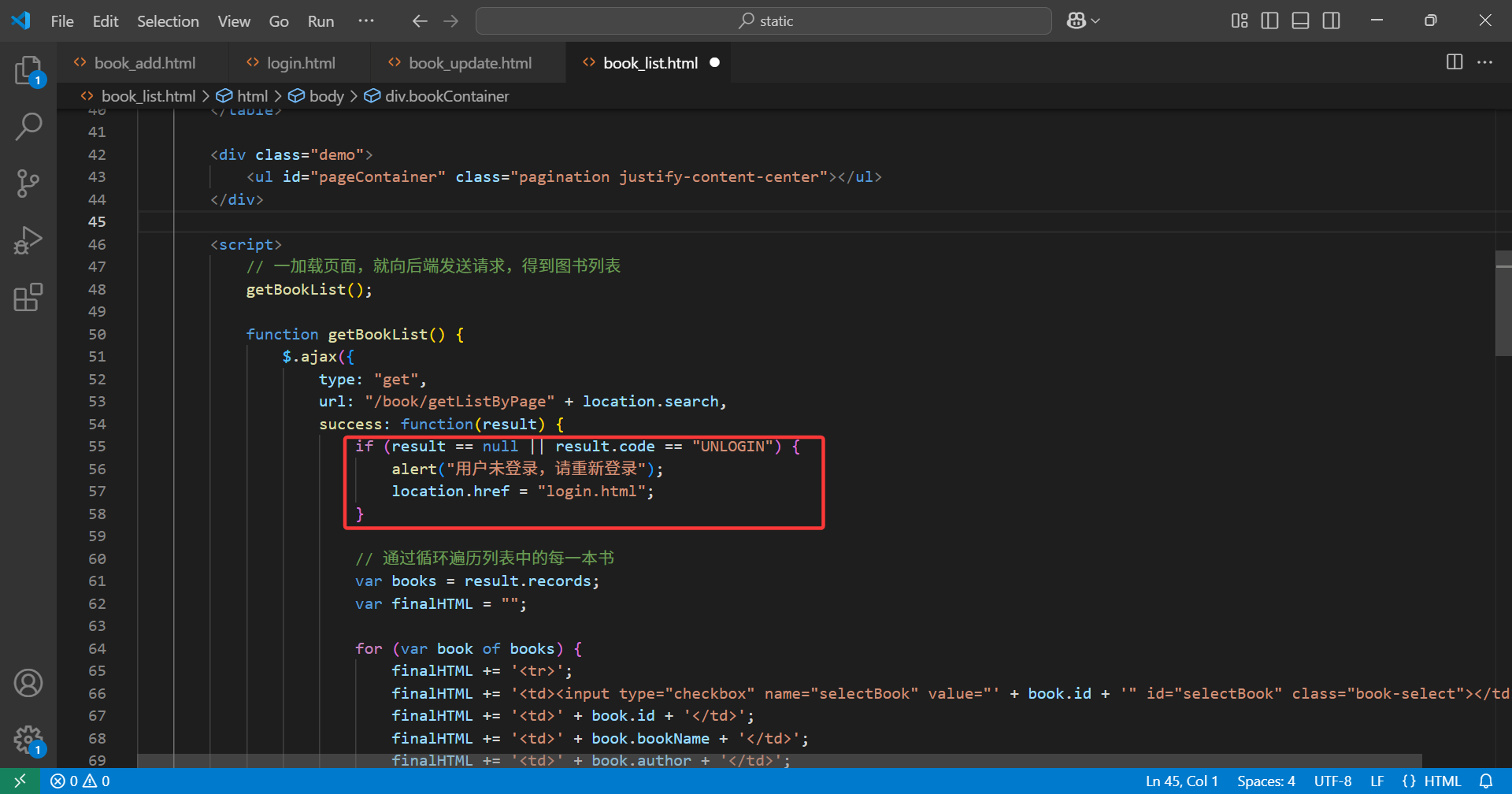Show errors and warnings count
The height and width of the screenshot is (794, 1512).
coord(80,781)
